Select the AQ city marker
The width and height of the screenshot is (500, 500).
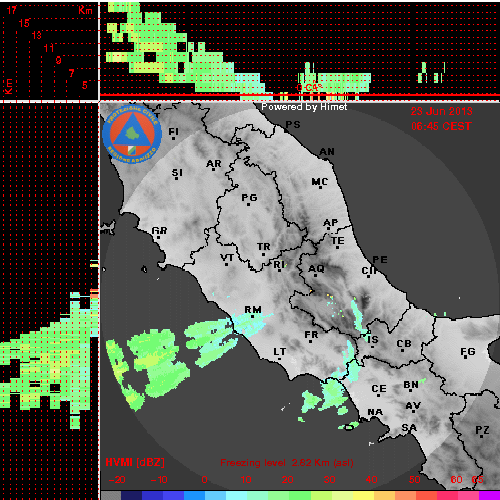coord(315,275)
